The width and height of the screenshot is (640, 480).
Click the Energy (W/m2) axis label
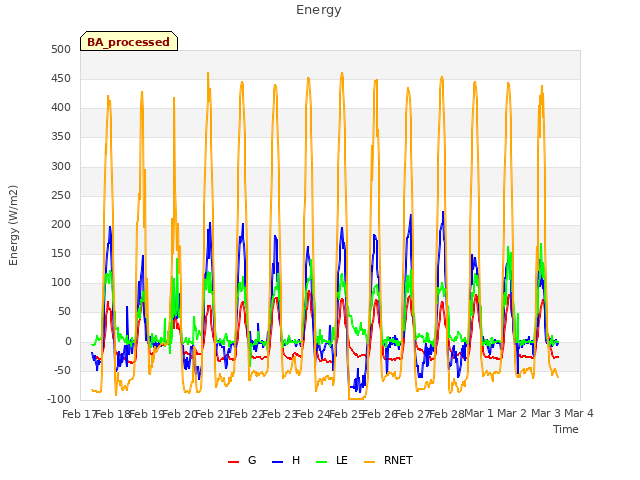tap(13, 225)
